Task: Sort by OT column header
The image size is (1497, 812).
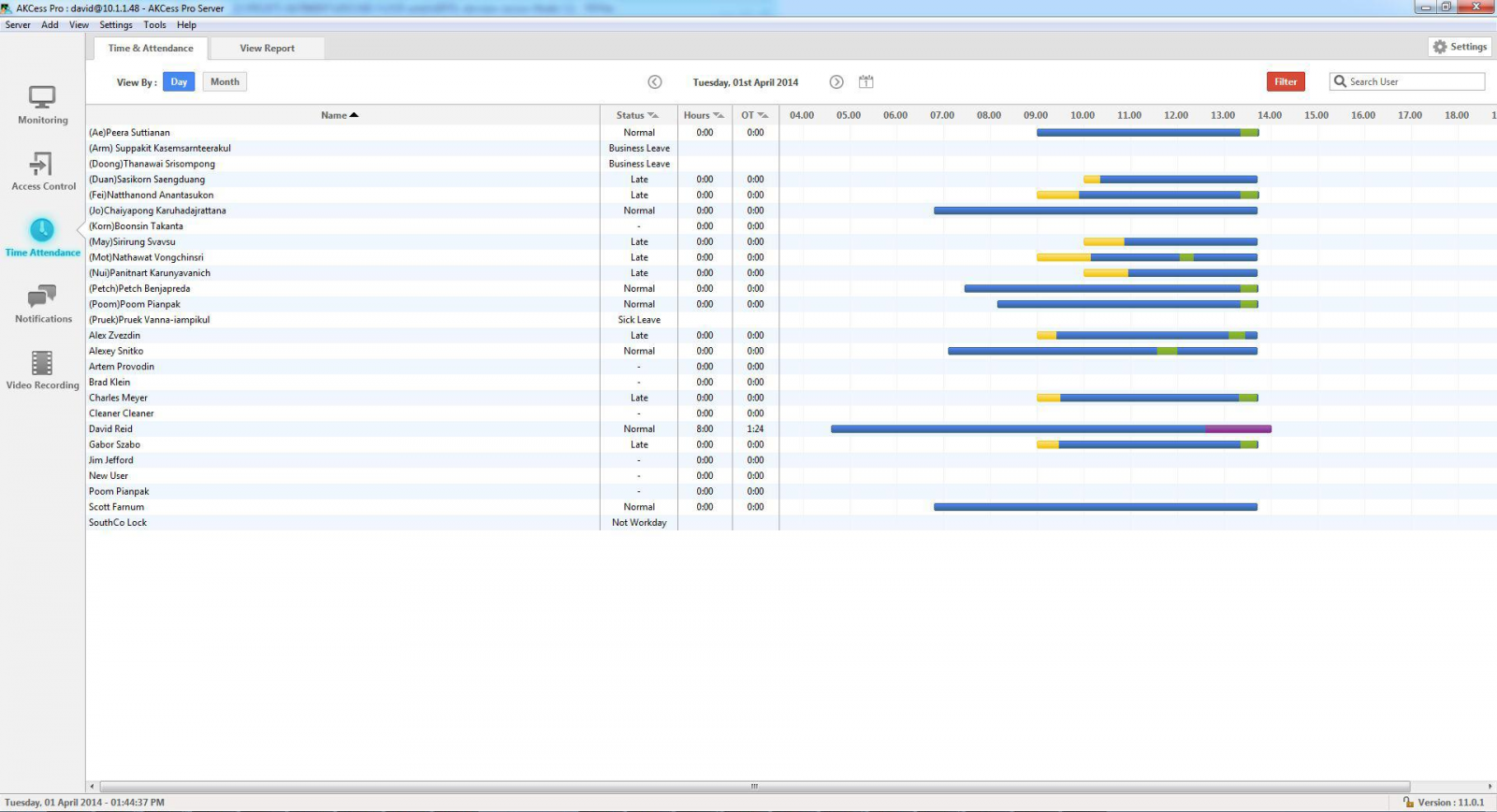Action: click(x=754, y=115)
